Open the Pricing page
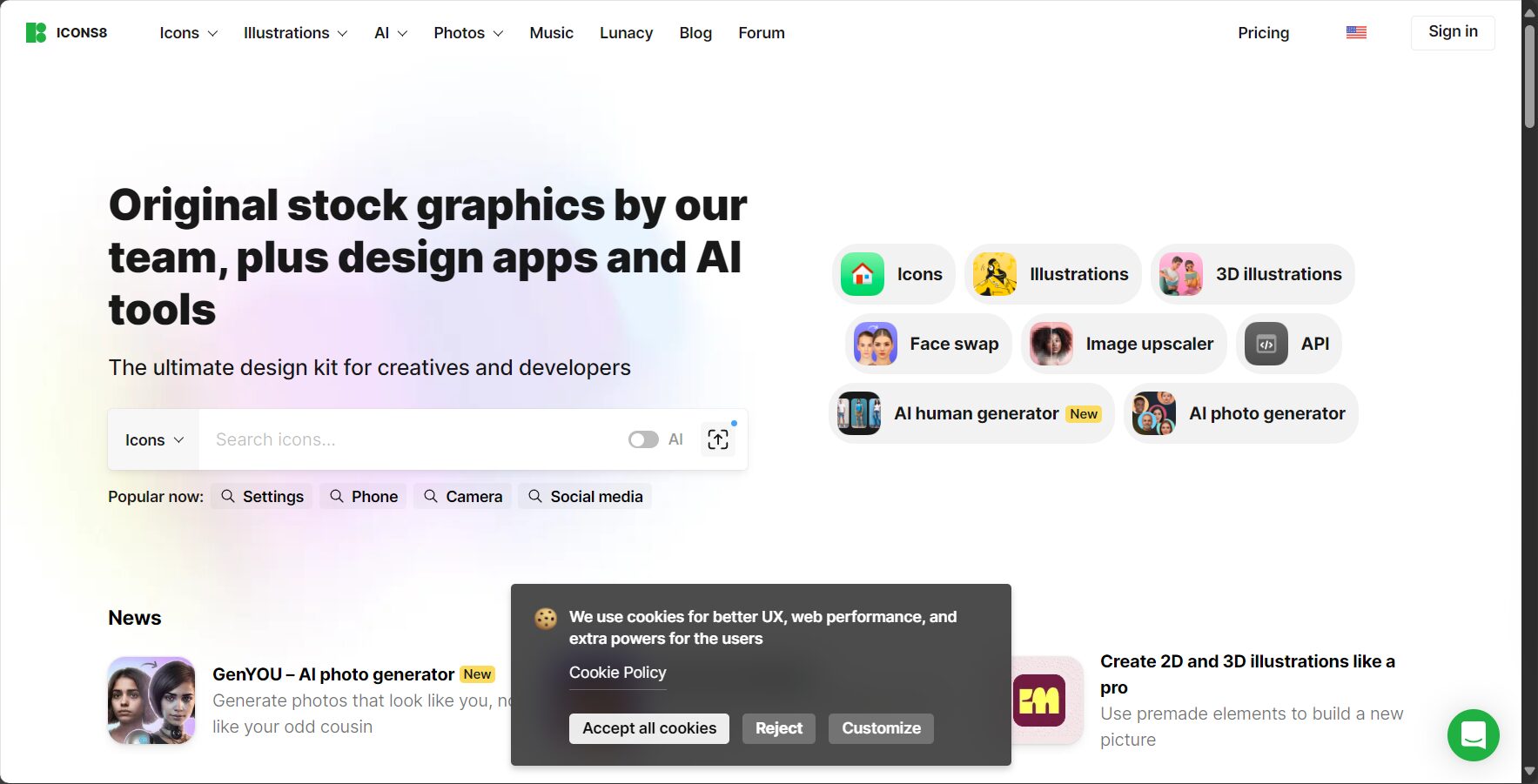 1263,33
